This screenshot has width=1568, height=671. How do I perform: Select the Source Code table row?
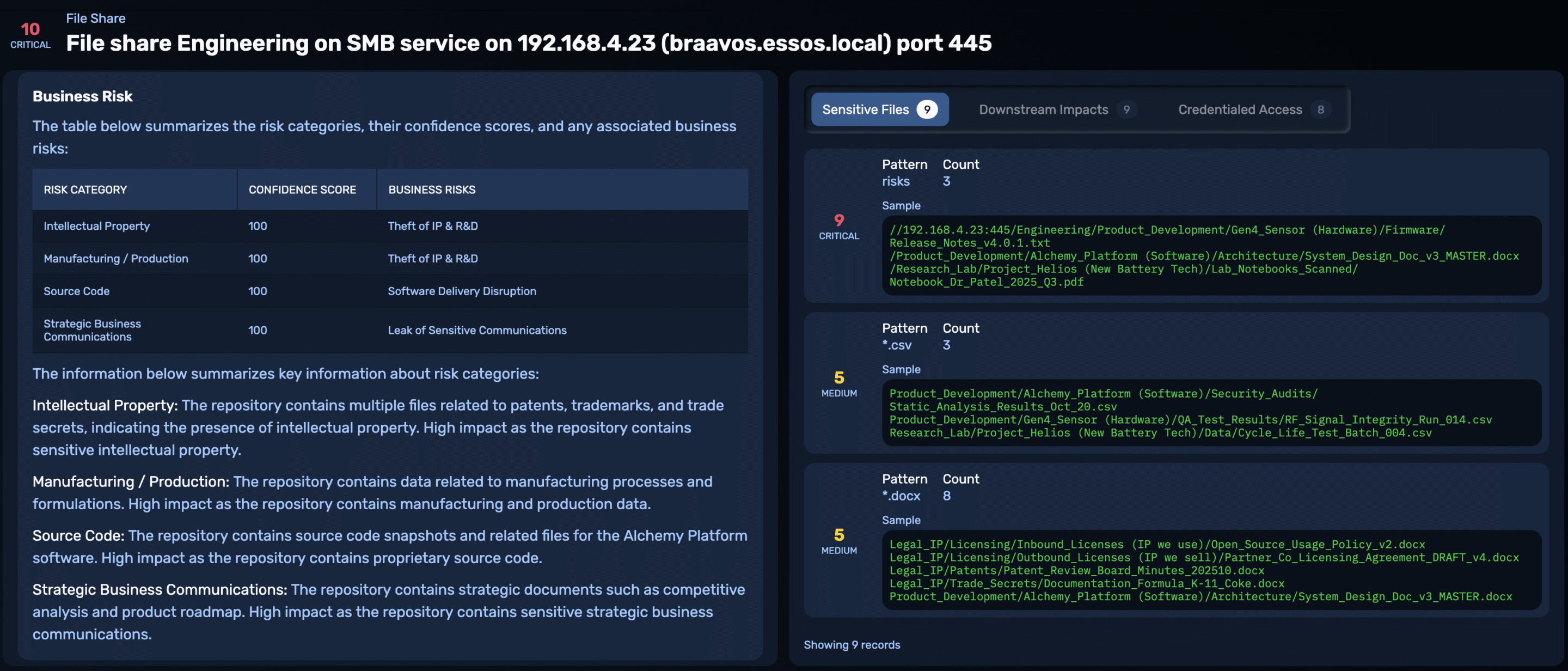pyautogui.click(x=76, y=291)
